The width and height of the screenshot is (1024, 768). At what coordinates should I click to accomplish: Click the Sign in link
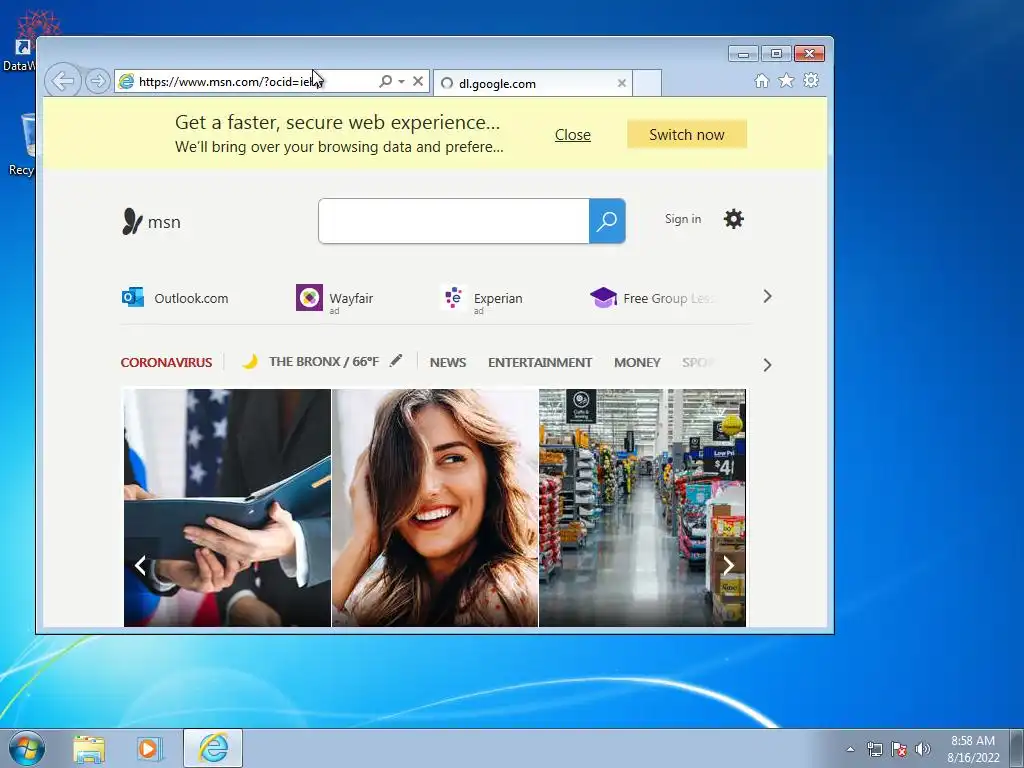click(x=682, y=219)
